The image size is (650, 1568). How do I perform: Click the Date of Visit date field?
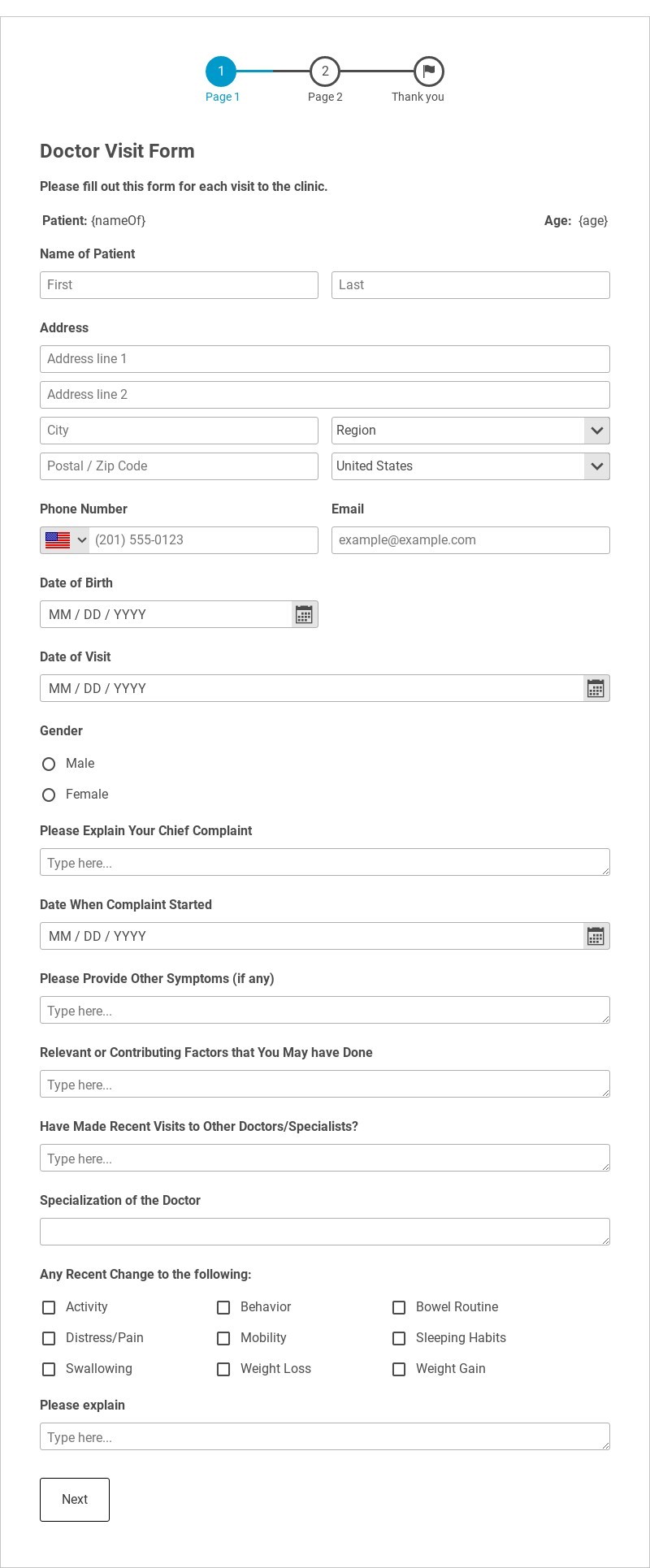pos(312,688)
